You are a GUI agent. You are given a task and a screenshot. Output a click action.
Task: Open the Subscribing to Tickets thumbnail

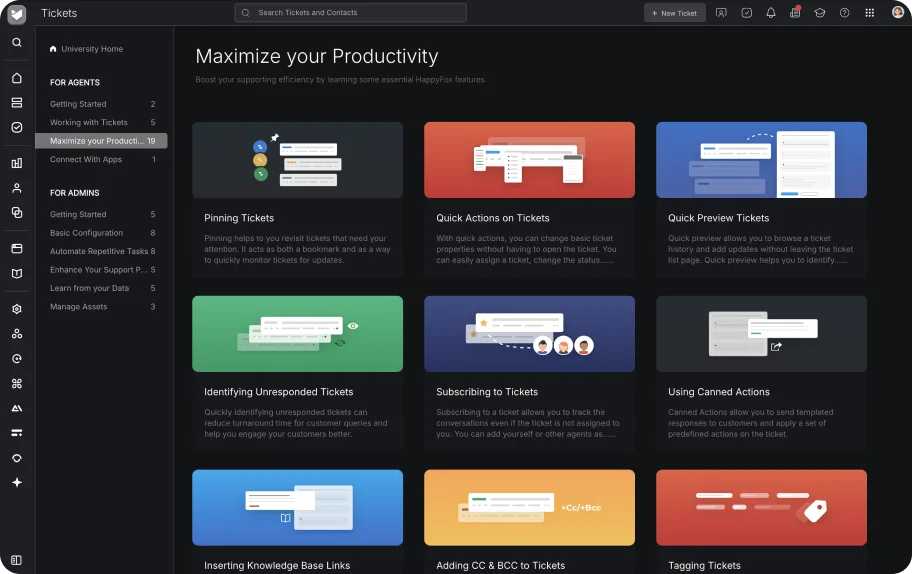[x=529, y=334]
